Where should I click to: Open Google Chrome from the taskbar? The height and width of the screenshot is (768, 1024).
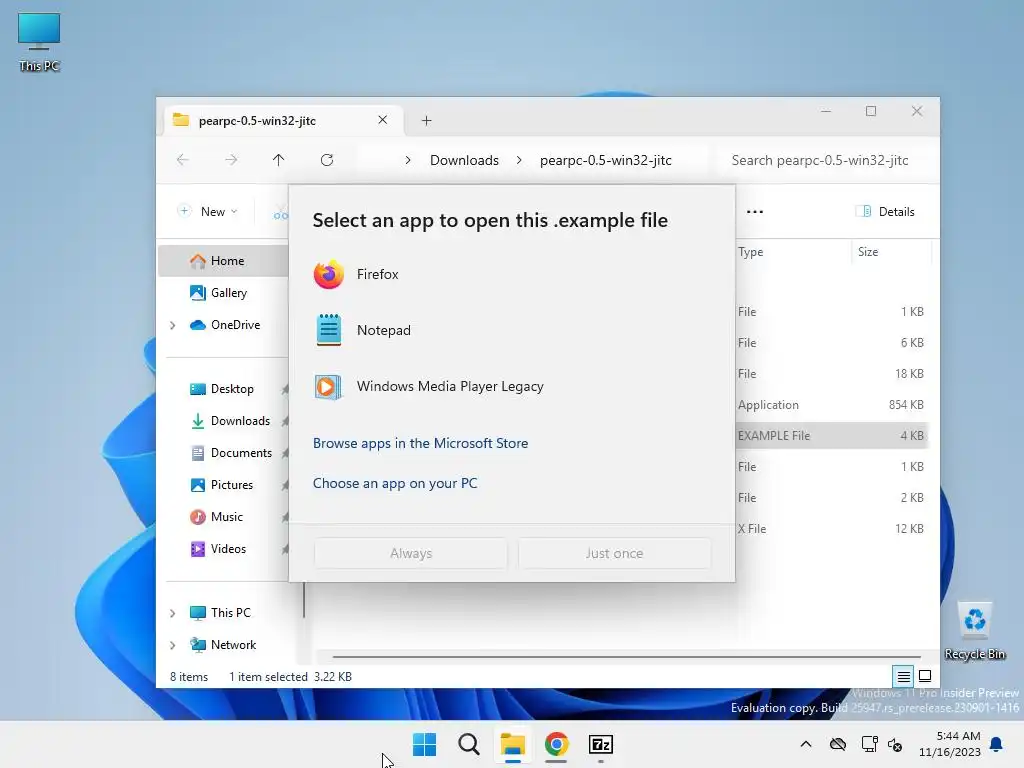point(556,744)
